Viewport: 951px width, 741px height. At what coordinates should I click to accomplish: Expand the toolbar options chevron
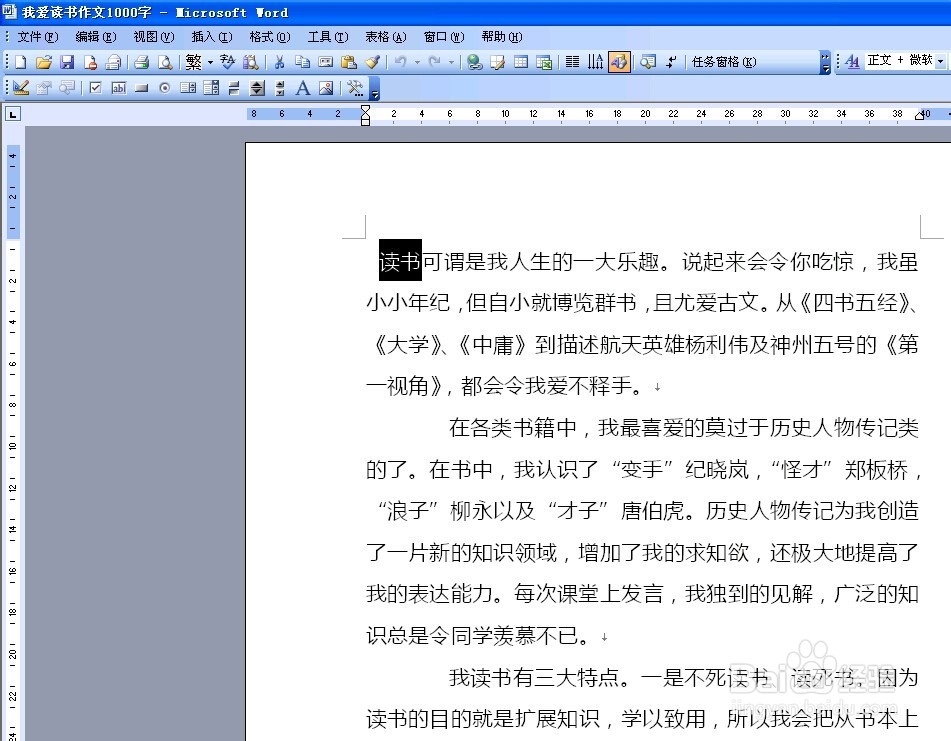tap(826, 61)
